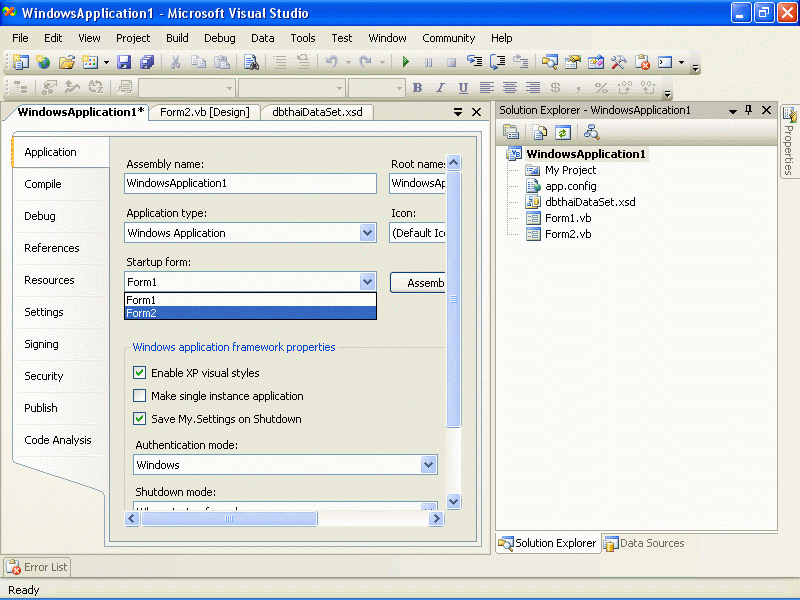Click the New Project toolbar icon
The image size is (800, 600).
tap(20, 62)
